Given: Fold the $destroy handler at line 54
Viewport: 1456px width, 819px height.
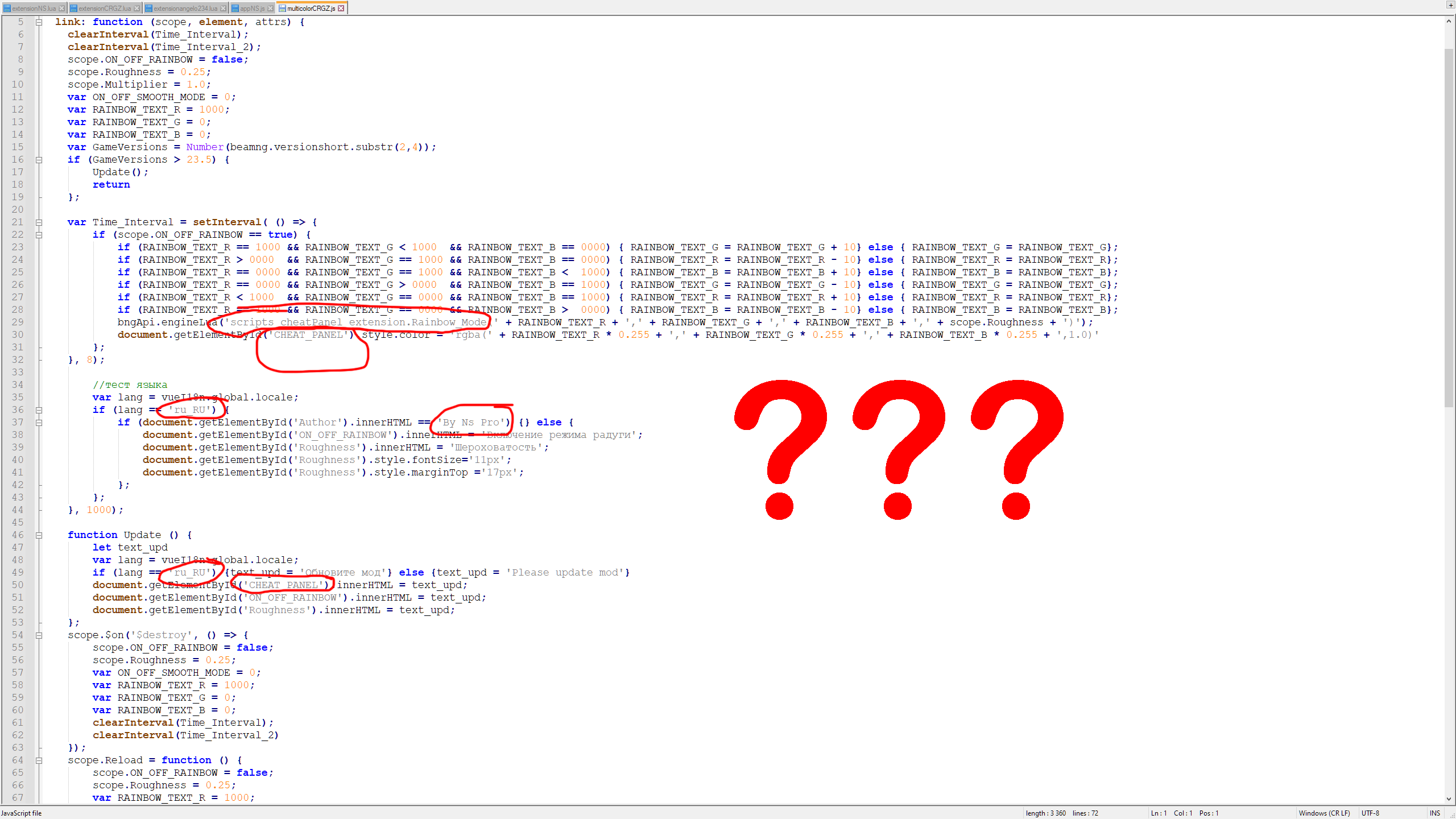Looking at the screenshot, I should click(39, 635).
